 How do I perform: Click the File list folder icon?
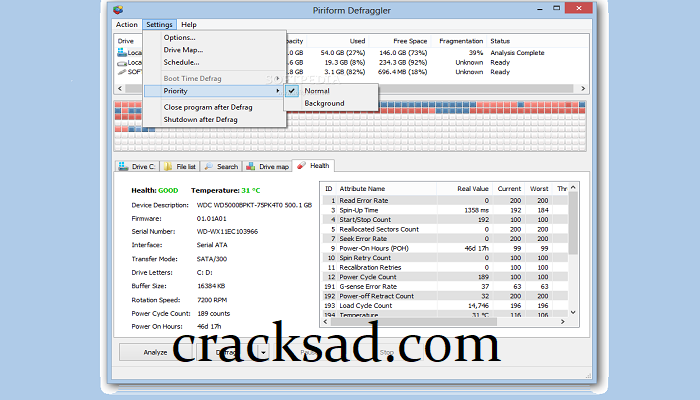[x=168, y=167]
